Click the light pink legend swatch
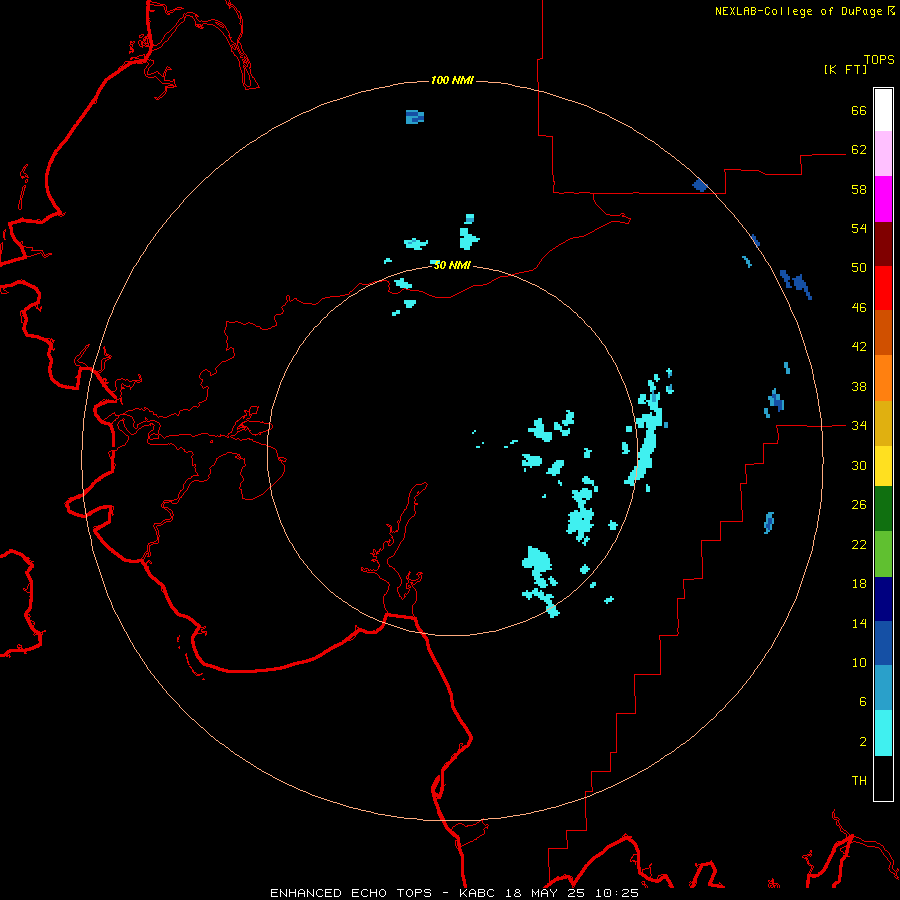900x900 pixels. coord(883,153)
